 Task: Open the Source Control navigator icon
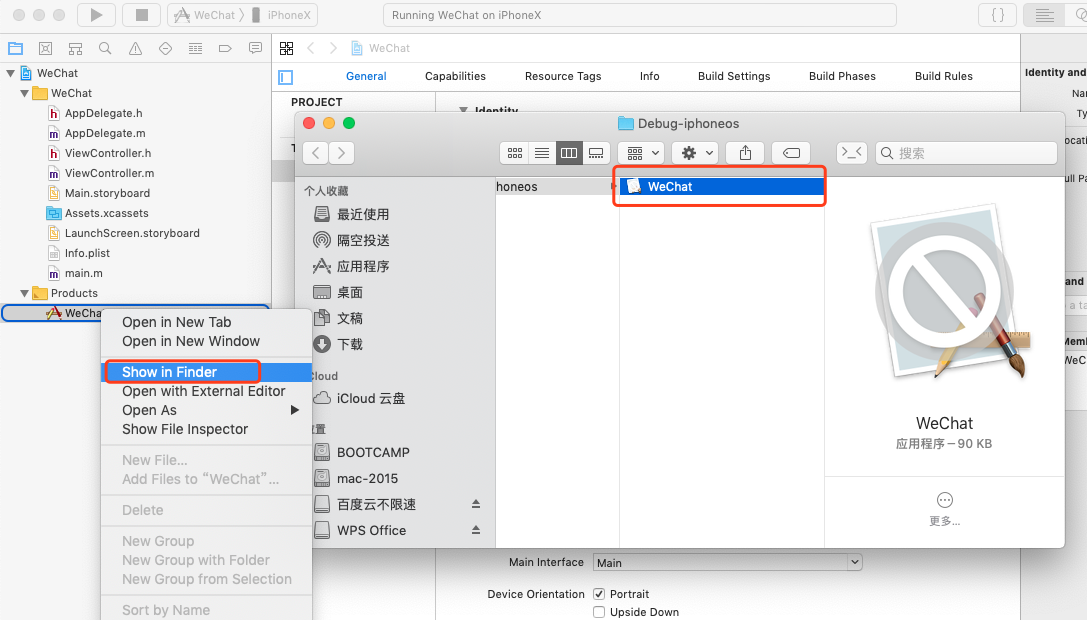[45, 48]
